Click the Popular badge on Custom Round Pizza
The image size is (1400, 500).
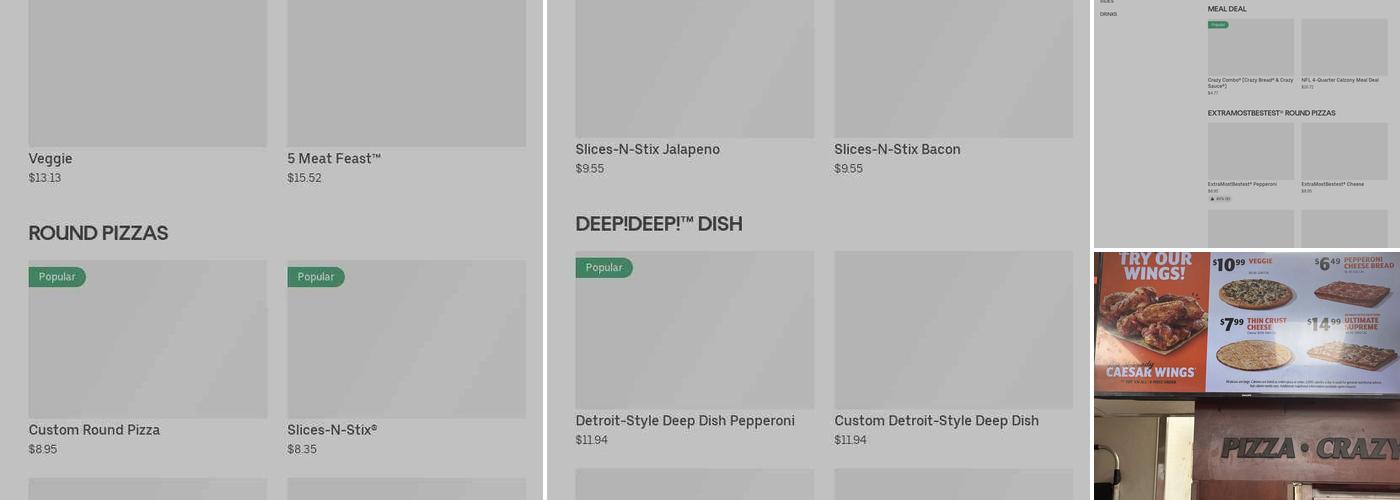(57, 277)
